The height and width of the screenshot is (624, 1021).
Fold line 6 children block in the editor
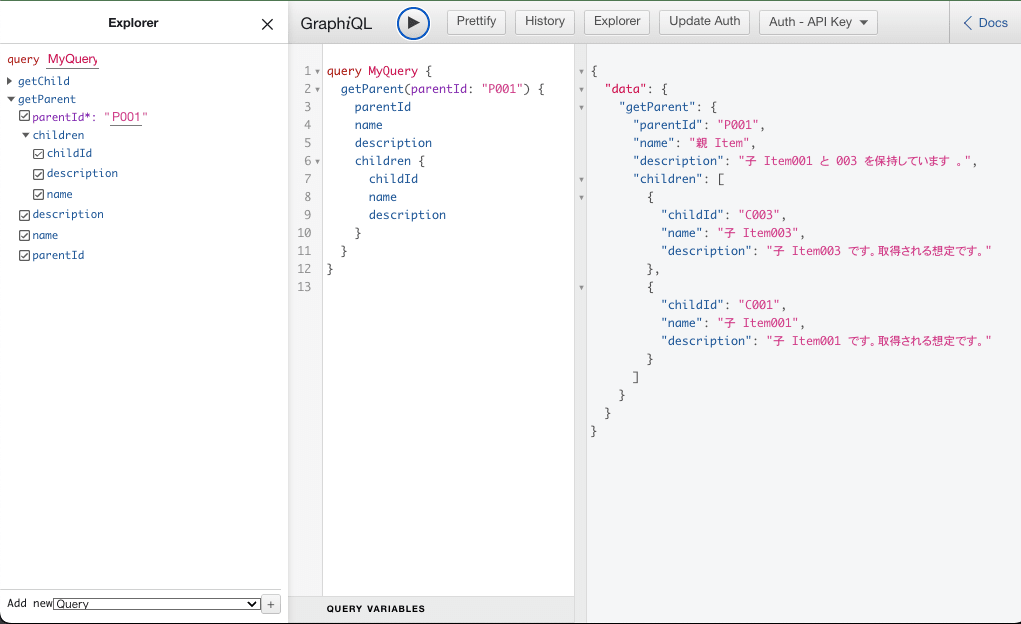tap(318, 162)
